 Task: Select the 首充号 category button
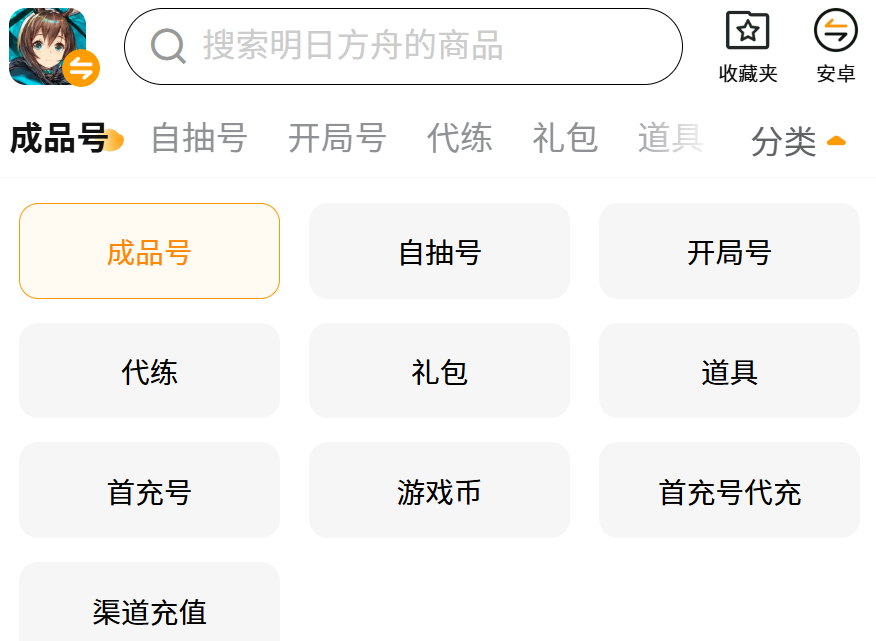pos(149,490)
